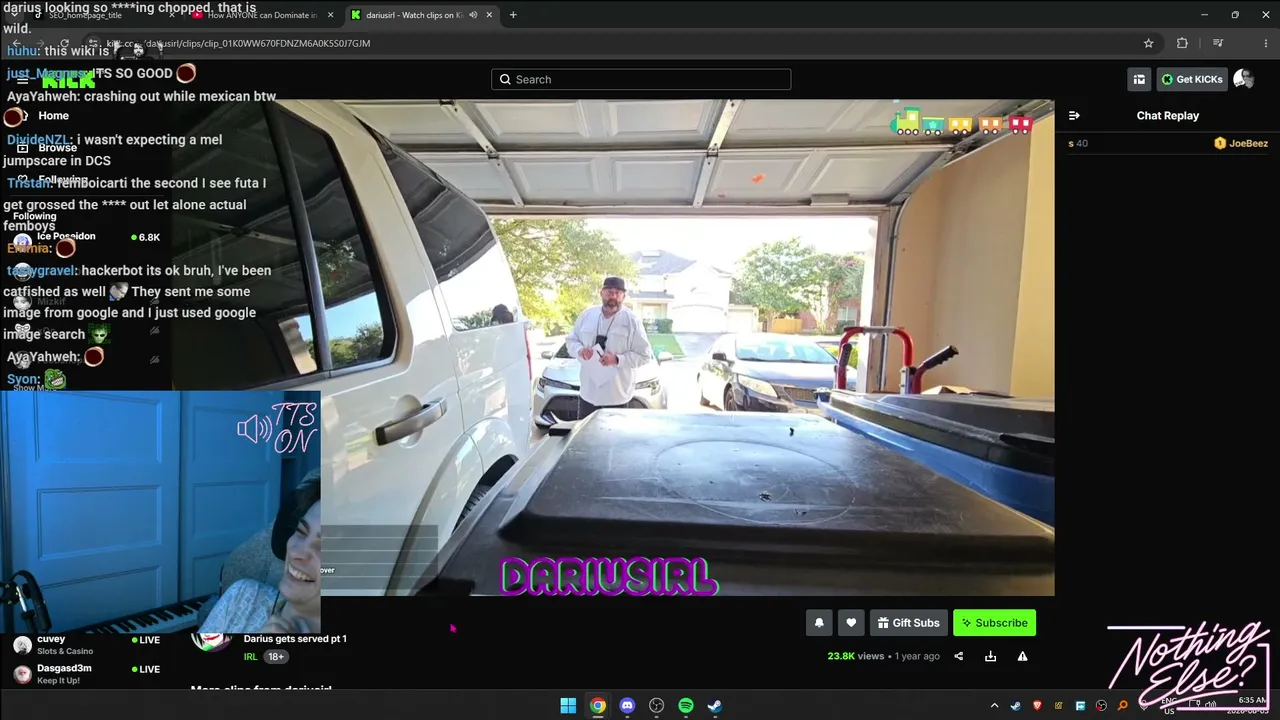Subscribe to the dariusirl channel
Screen dimensions: 1280x720
coord(994,623)
